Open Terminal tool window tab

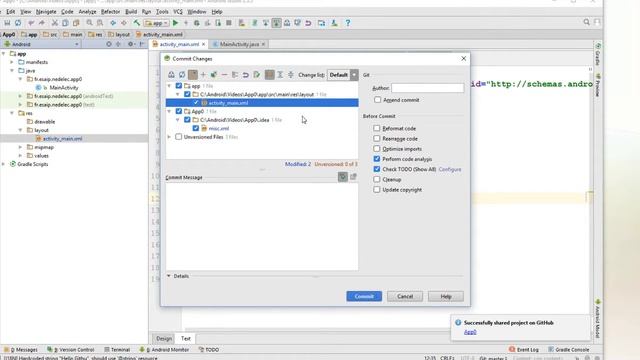click(117, 350)
